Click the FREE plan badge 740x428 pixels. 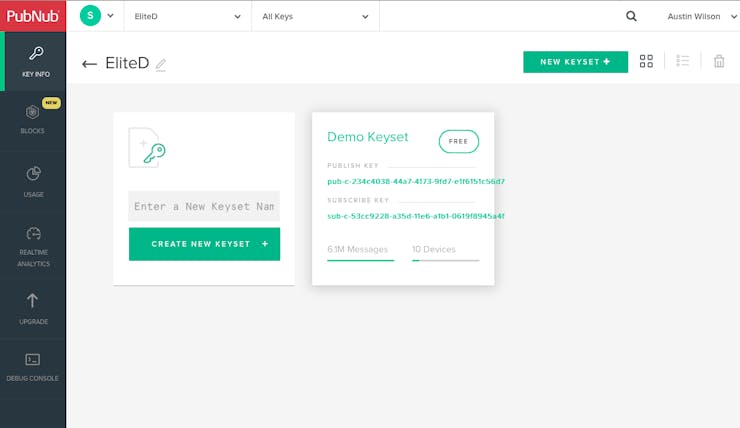click(x=459, y=141)
